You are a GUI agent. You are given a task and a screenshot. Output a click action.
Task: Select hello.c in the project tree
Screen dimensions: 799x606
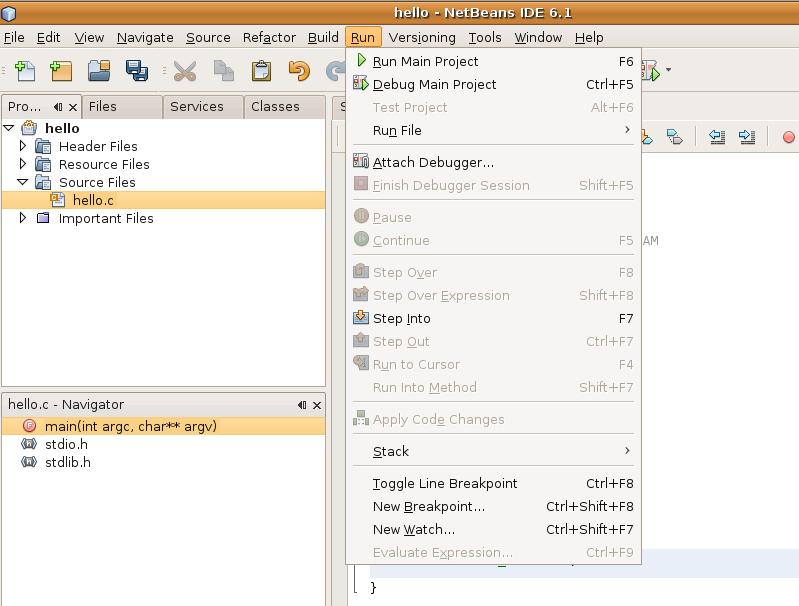pos(163,200)
